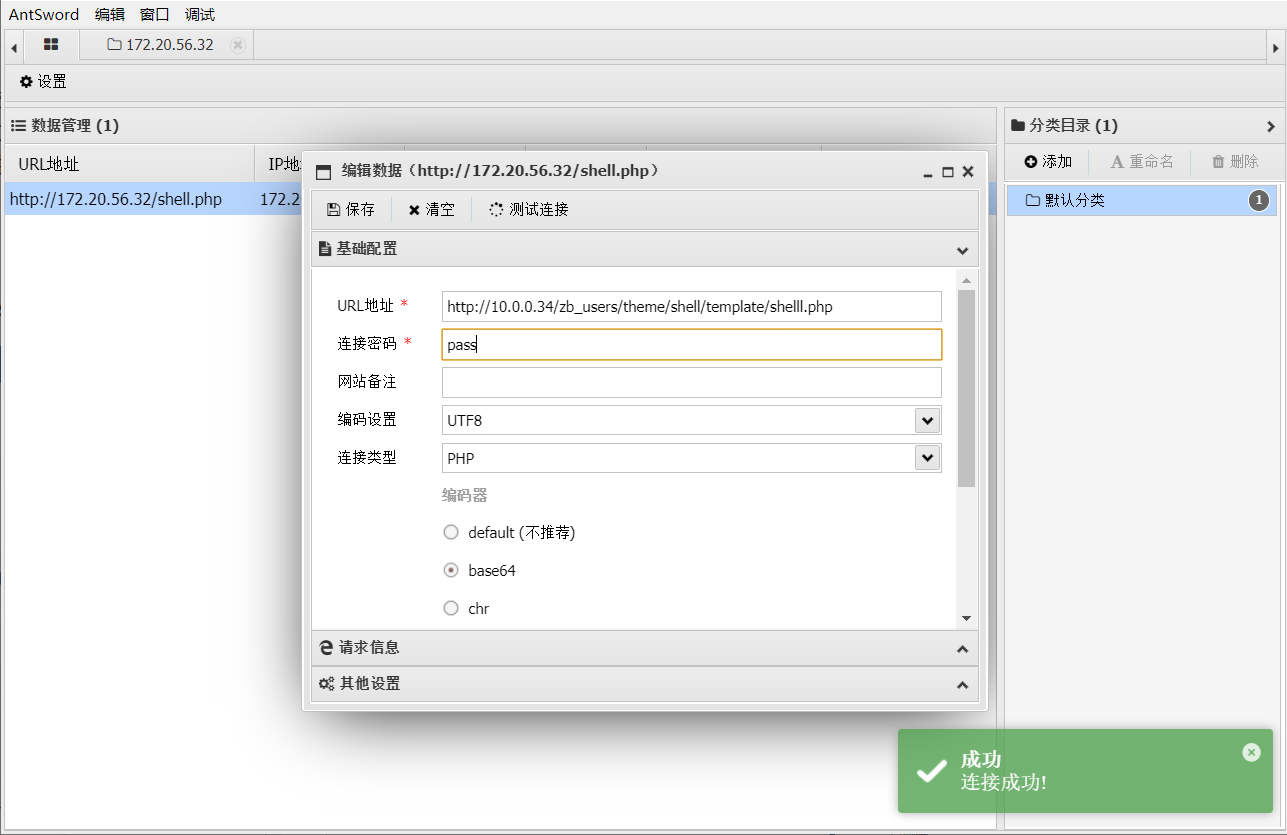Close the 172.20.56.32 tab
1287x835 pixels.
click(x=237, y=44)
